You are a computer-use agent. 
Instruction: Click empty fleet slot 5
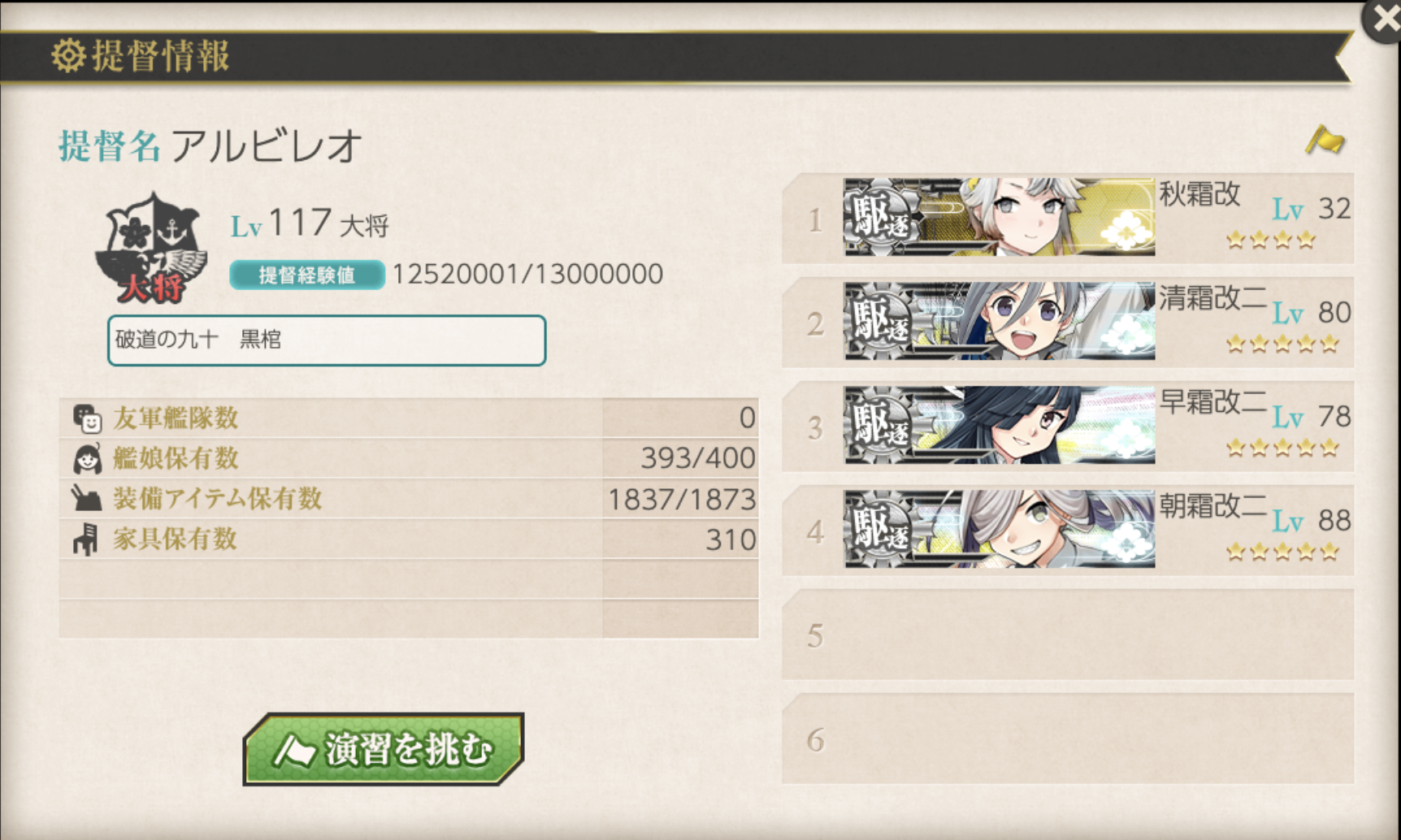pos(1068,634)
